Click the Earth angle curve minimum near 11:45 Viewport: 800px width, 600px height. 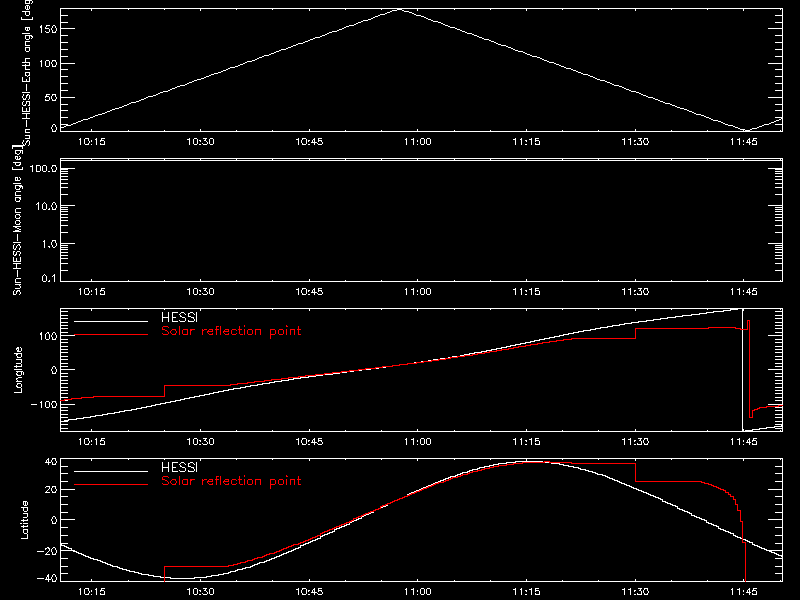745,130
